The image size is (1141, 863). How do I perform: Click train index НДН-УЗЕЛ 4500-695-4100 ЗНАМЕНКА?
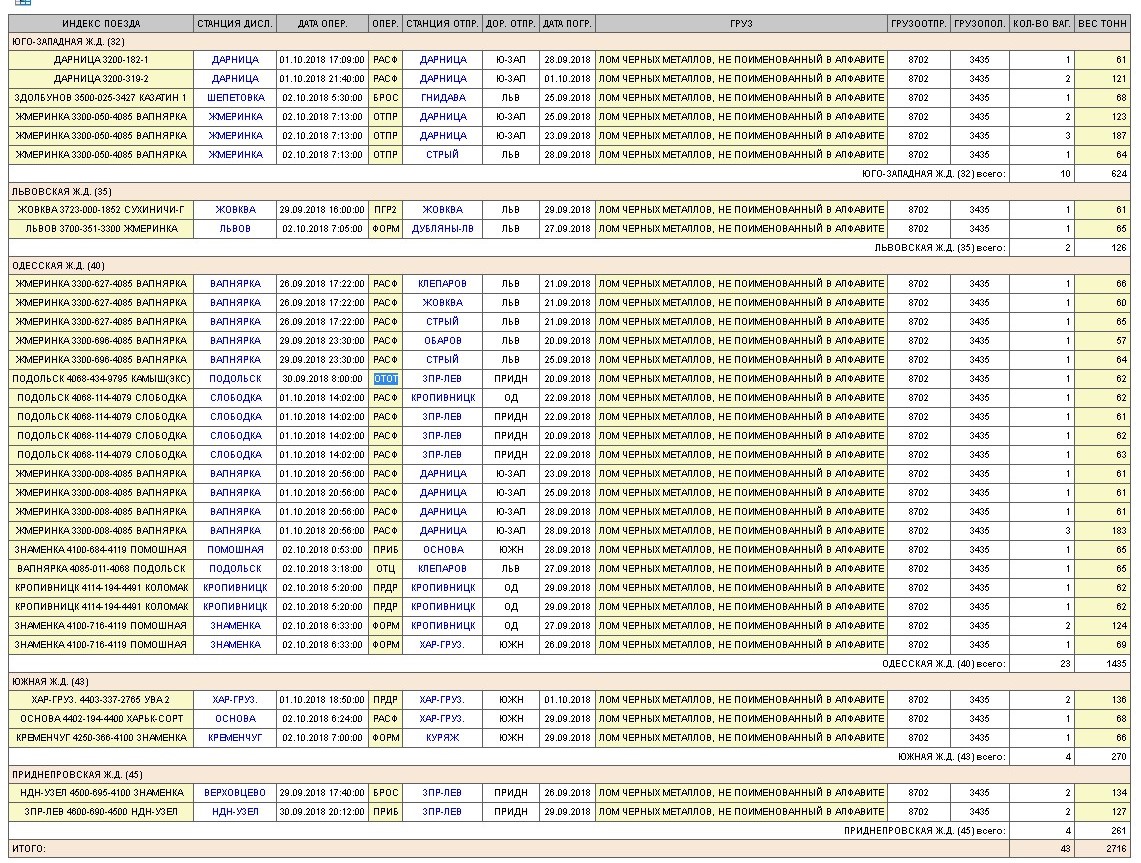click(101, 792)
